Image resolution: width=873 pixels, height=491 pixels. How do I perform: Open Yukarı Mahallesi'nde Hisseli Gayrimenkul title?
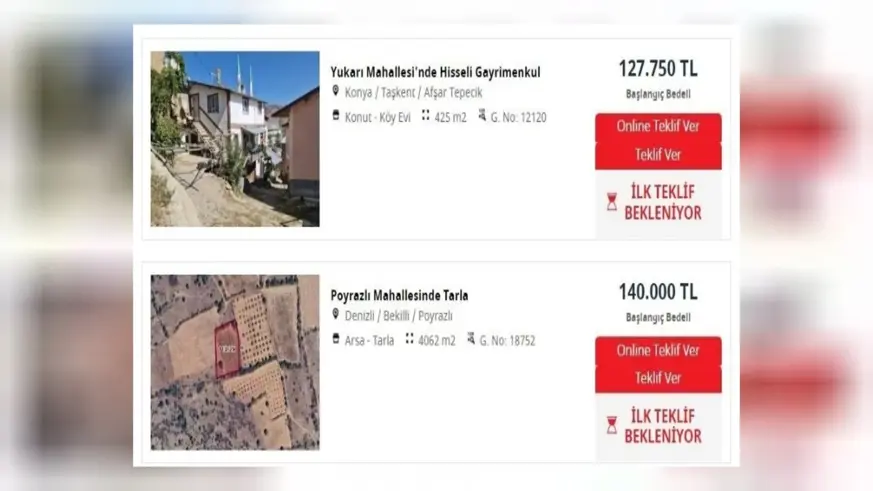click(x=435, y=72)
